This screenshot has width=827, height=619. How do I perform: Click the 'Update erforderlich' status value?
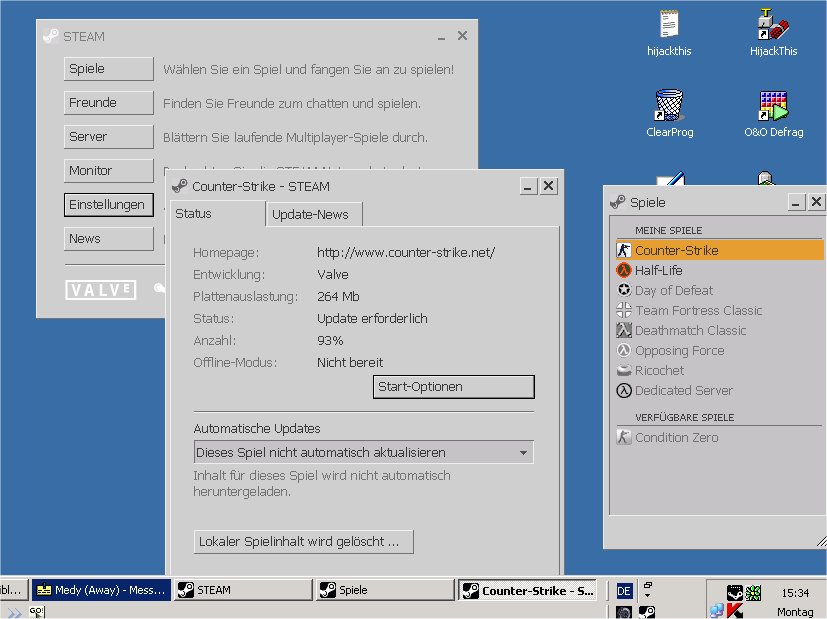click(372, 318)
